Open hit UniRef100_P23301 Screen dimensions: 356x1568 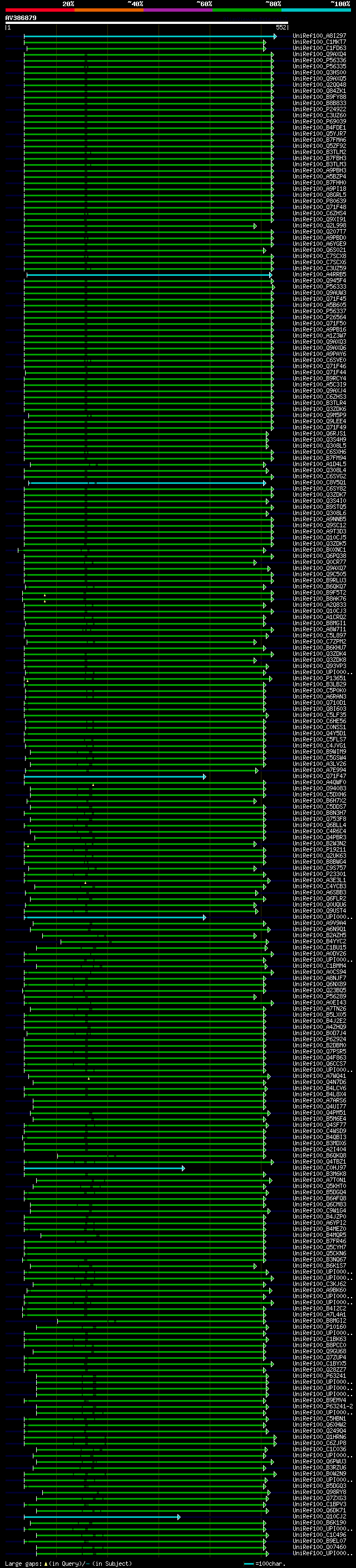click(x=319, y=874)
